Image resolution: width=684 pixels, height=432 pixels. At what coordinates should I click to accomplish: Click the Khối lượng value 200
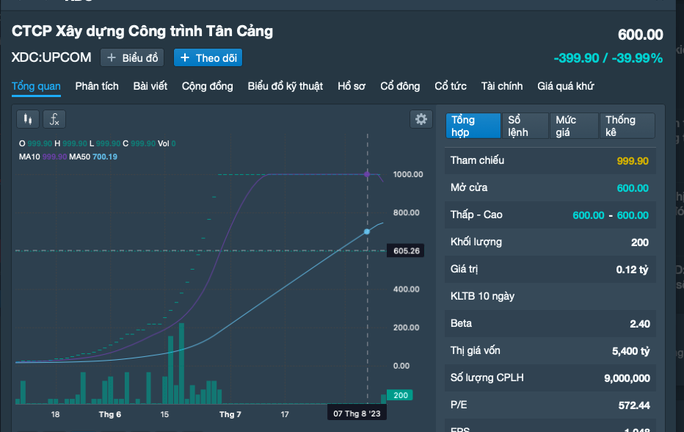click(x=640, y=242)
